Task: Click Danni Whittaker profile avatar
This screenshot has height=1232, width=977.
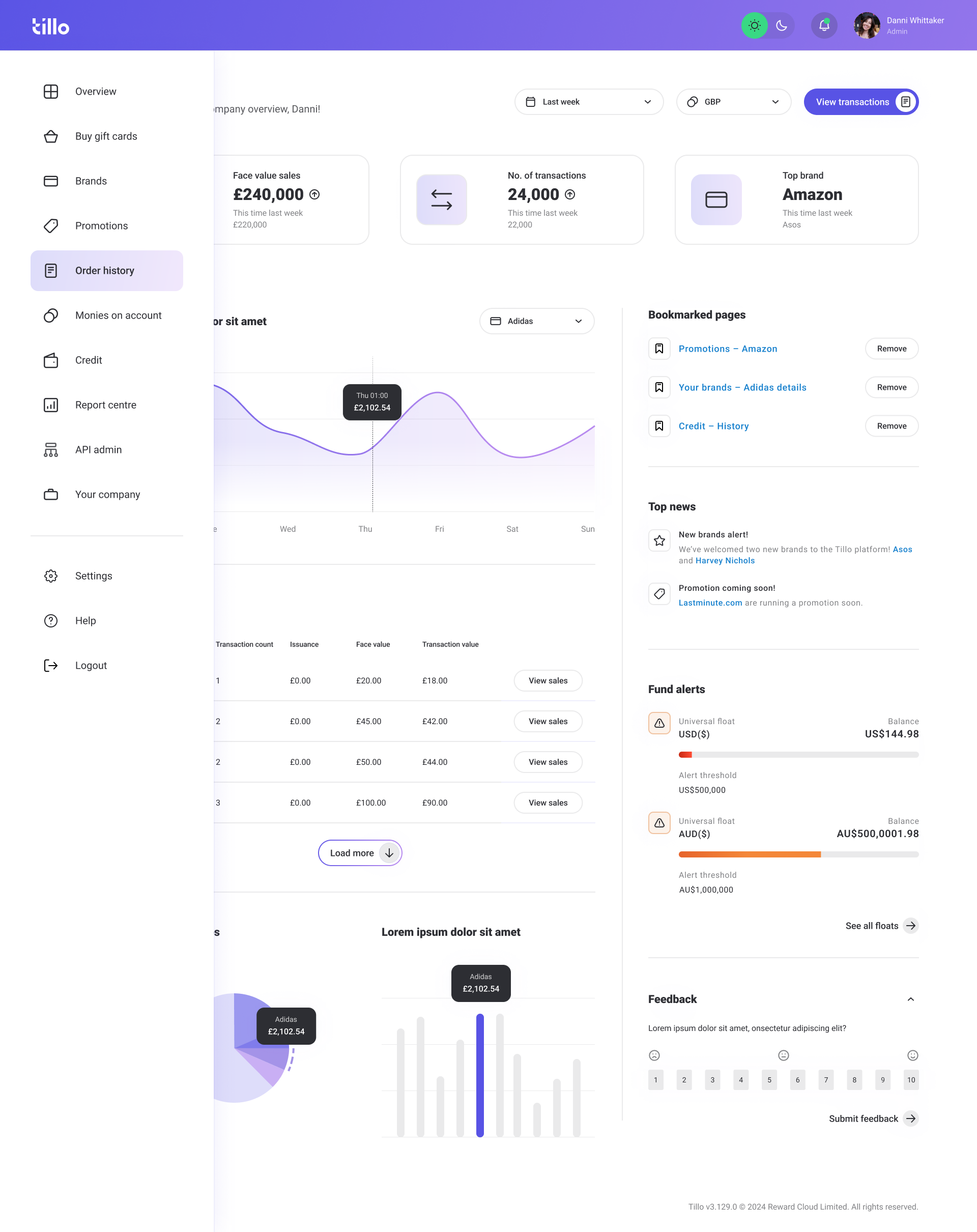Action: click(866, 26)
